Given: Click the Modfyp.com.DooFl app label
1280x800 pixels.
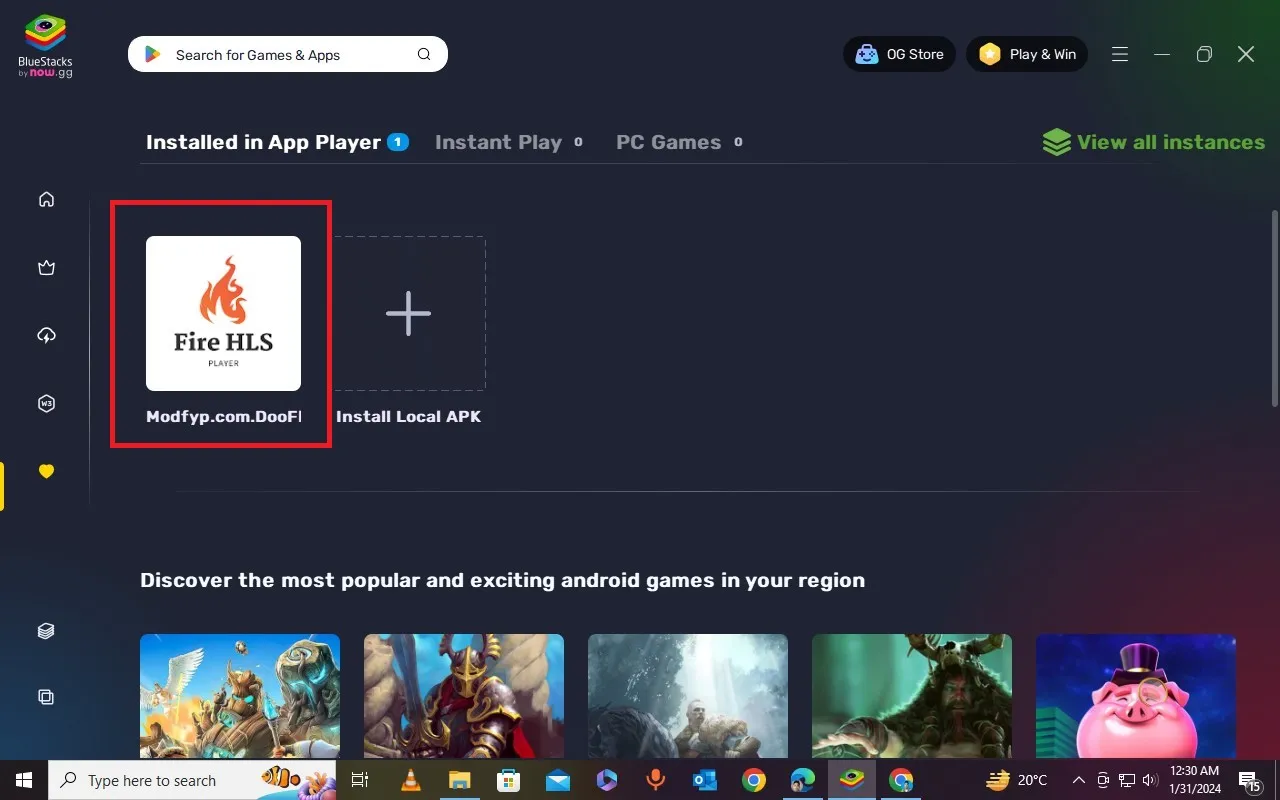Looking at the screenshot, I should tap(223, 416).
